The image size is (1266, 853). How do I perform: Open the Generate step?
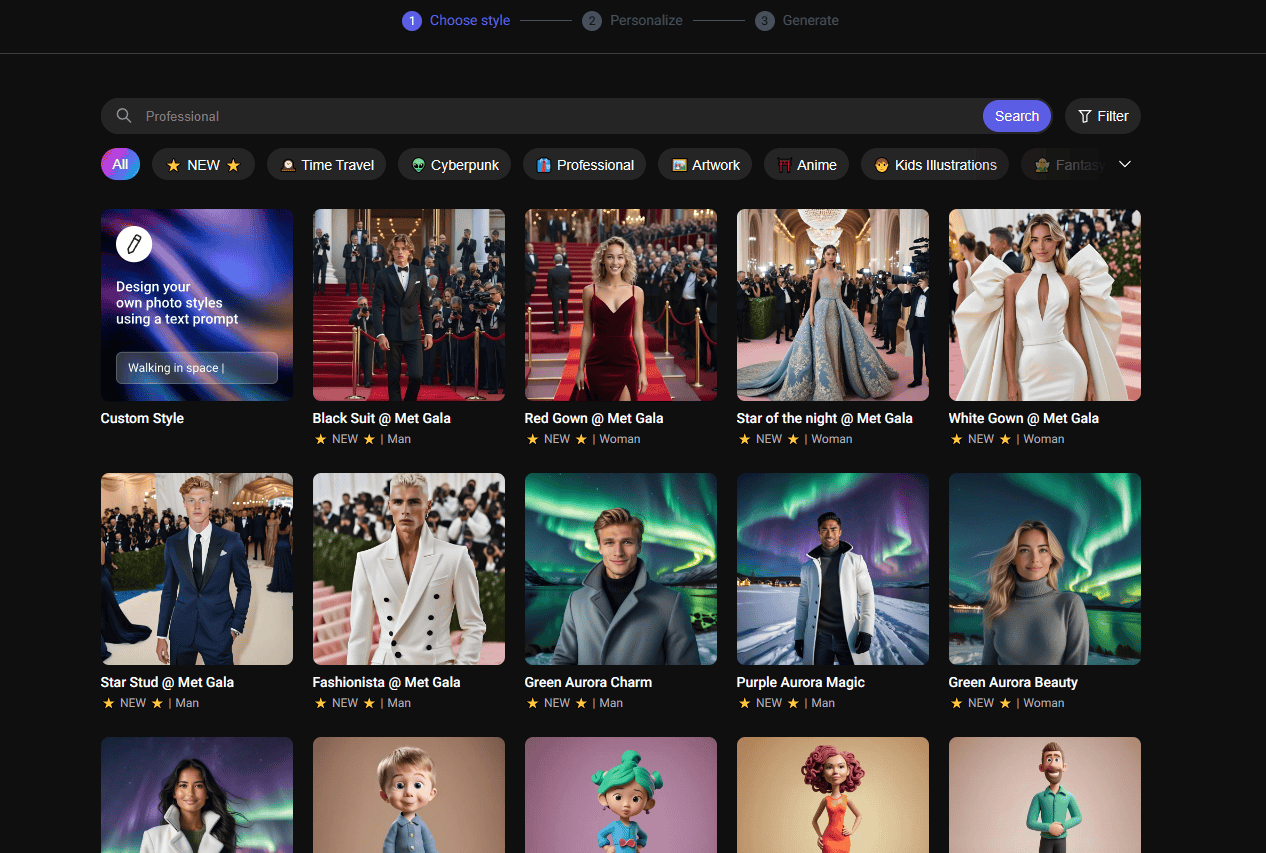pos(797,20)
